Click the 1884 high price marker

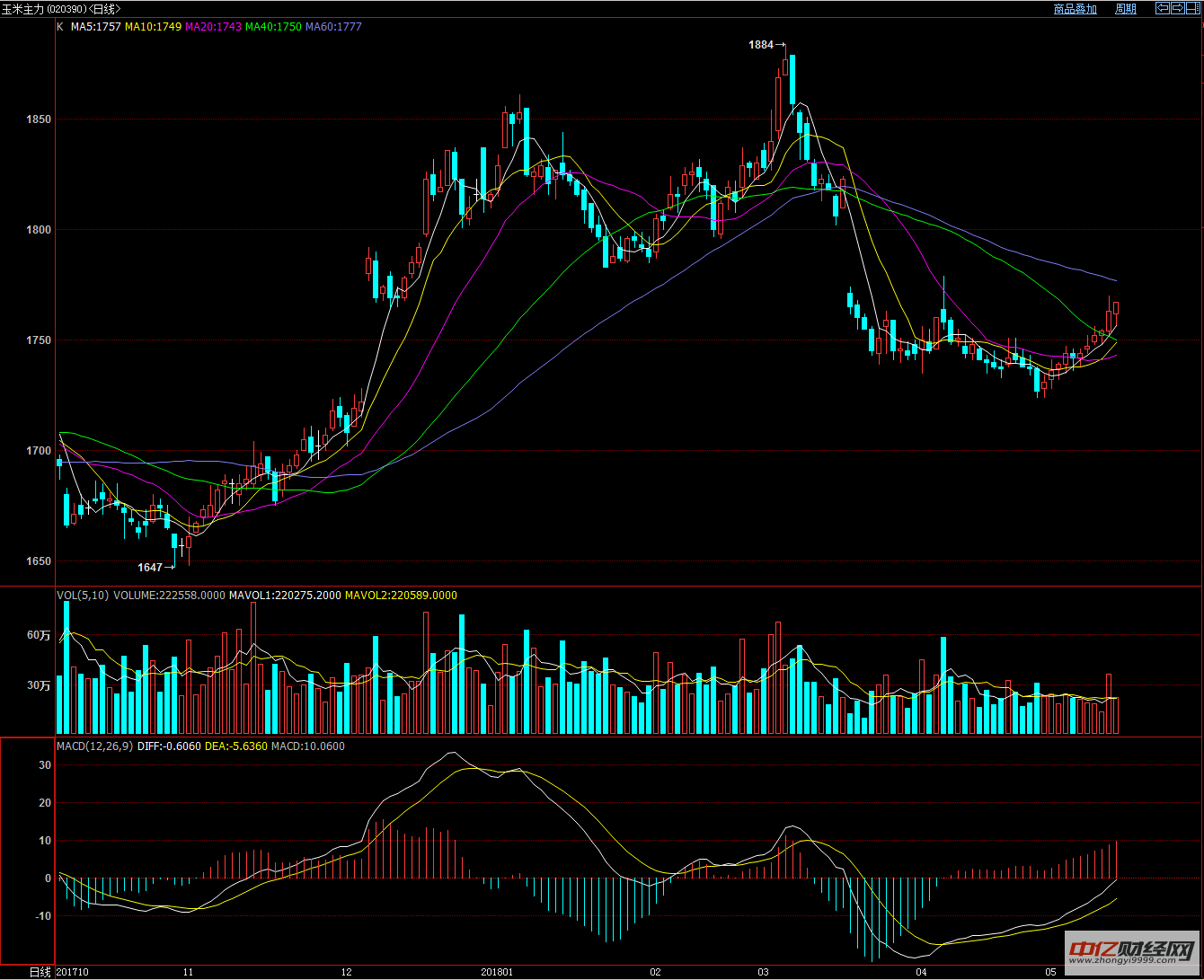click(x=762, y=45)
